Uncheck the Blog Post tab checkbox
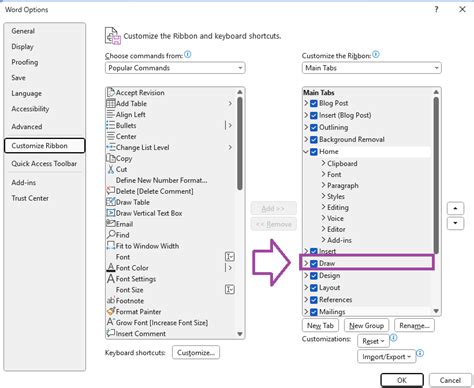 tap(314, 103)
